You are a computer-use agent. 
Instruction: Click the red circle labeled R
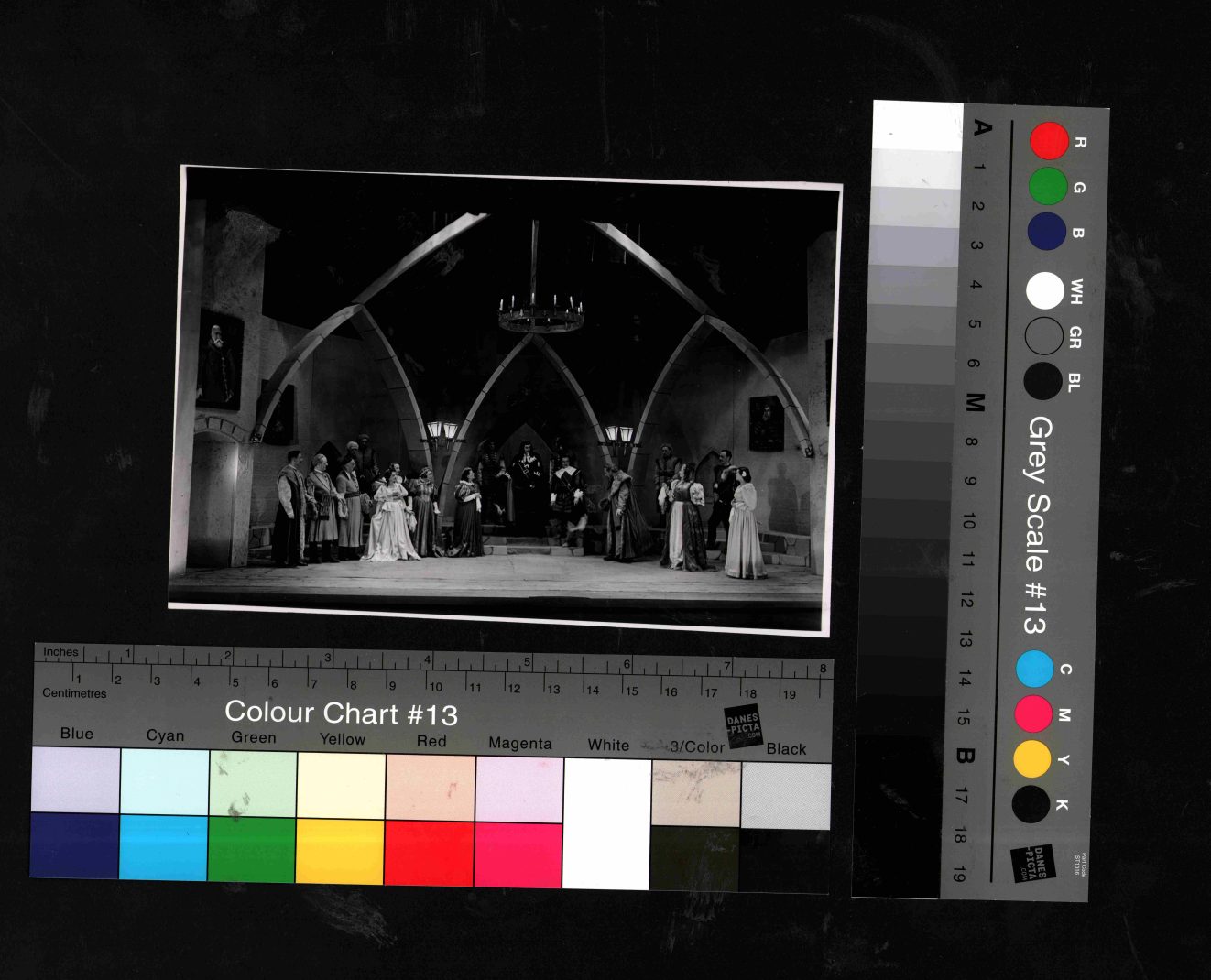click(x=1050, y=141)
